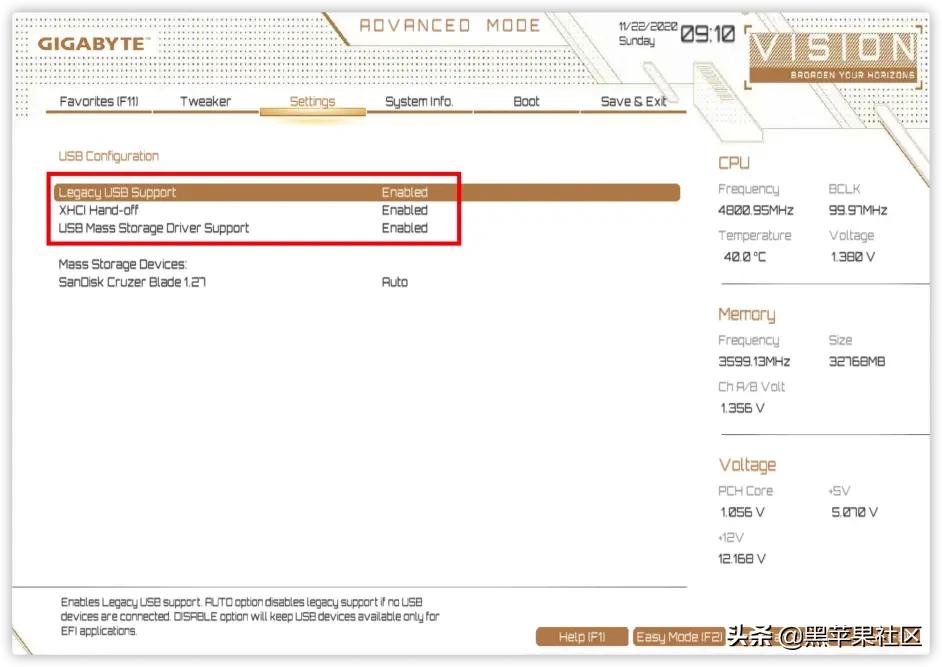Click the USB Configuration section header
This screenshot has width=942, height=667.
tap(108, 156)
